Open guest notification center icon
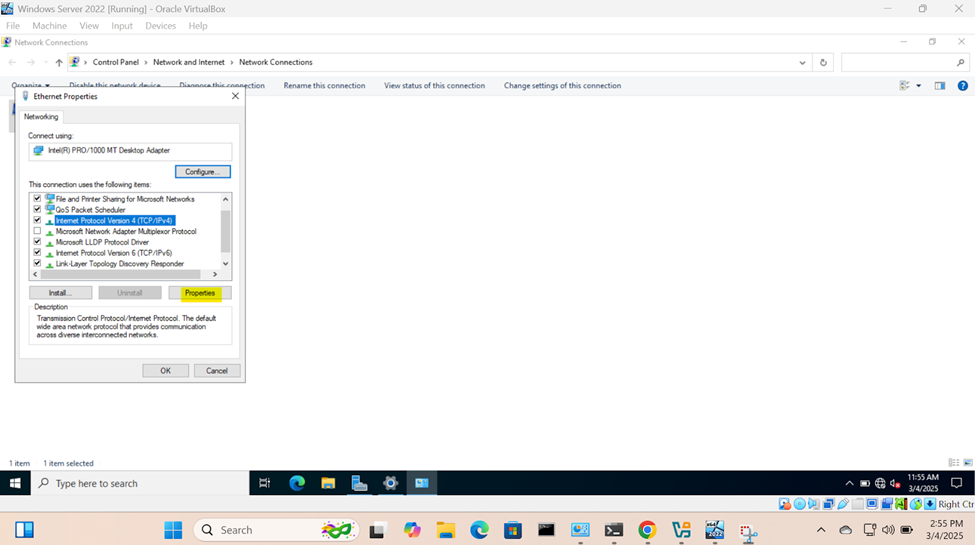The image size is (975, 545). point(957,483)
